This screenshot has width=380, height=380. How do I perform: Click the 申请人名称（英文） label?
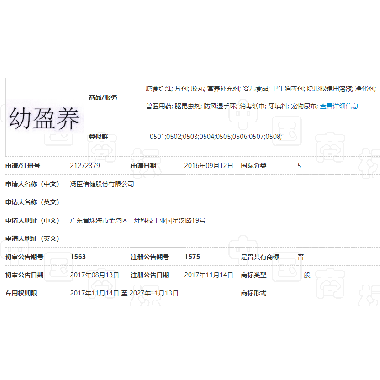32,202
